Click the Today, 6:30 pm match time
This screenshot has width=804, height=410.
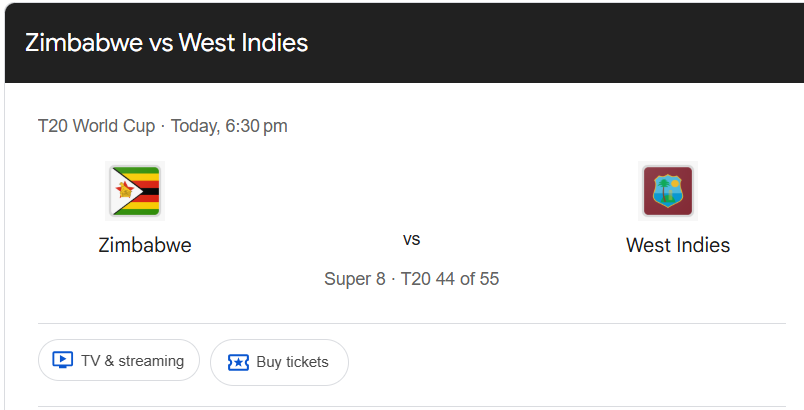(x=229, y=126)
